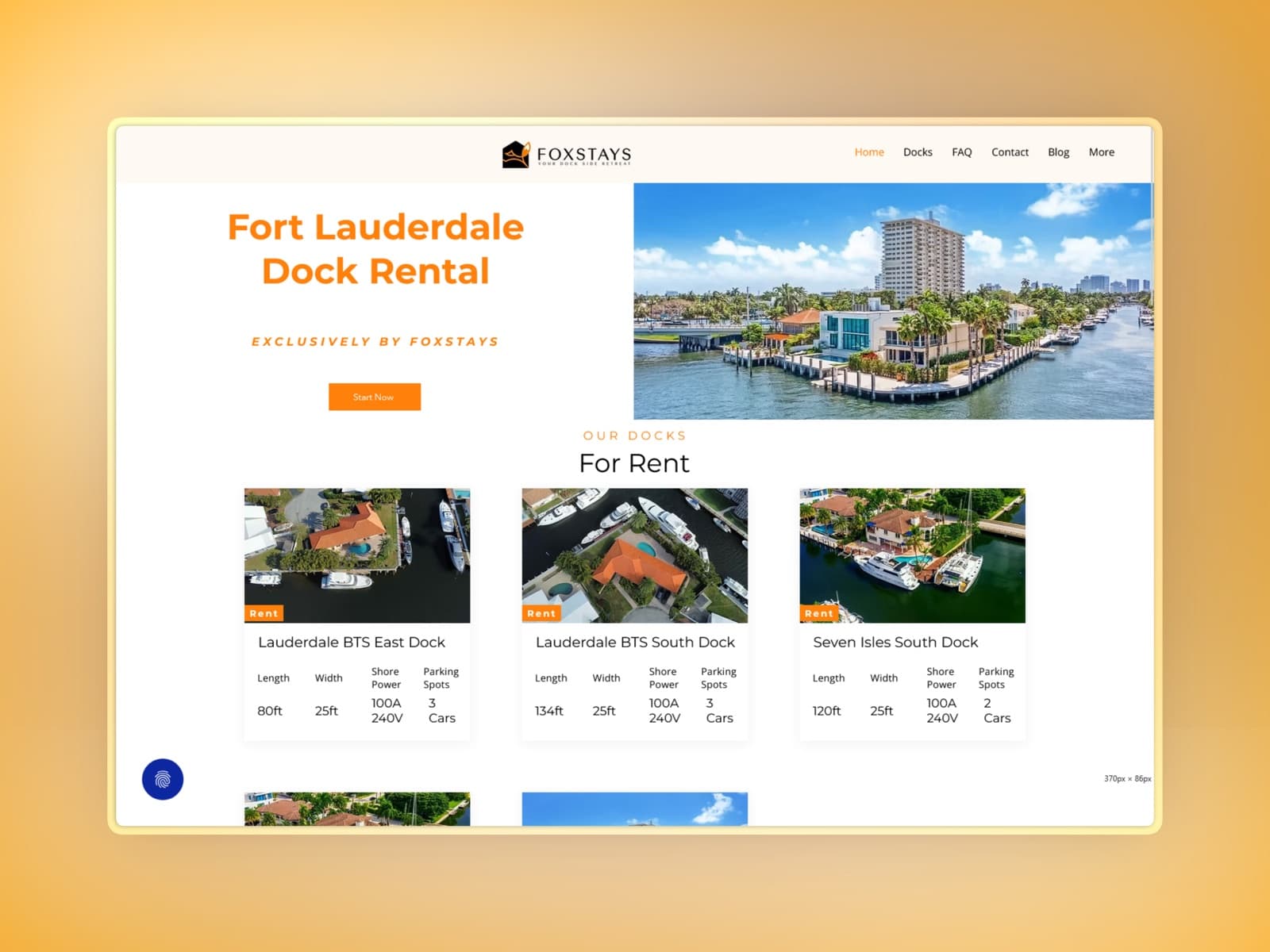This screenshot has height=952, width=1270.
Task: Click Rent badge on BTS South Dock image
Action: (541, 613)
